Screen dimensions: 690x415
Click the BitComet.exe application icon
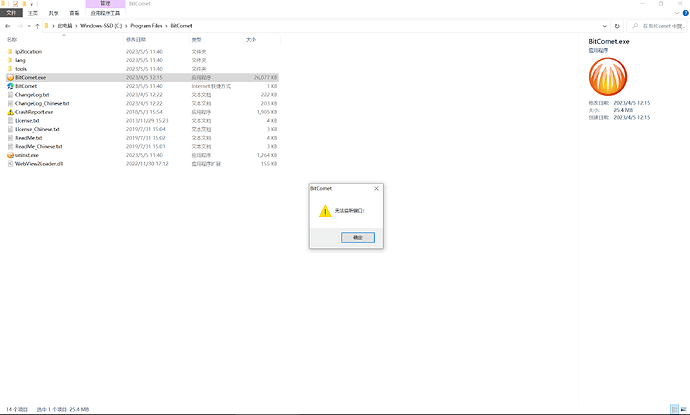(x=9, y=77)
